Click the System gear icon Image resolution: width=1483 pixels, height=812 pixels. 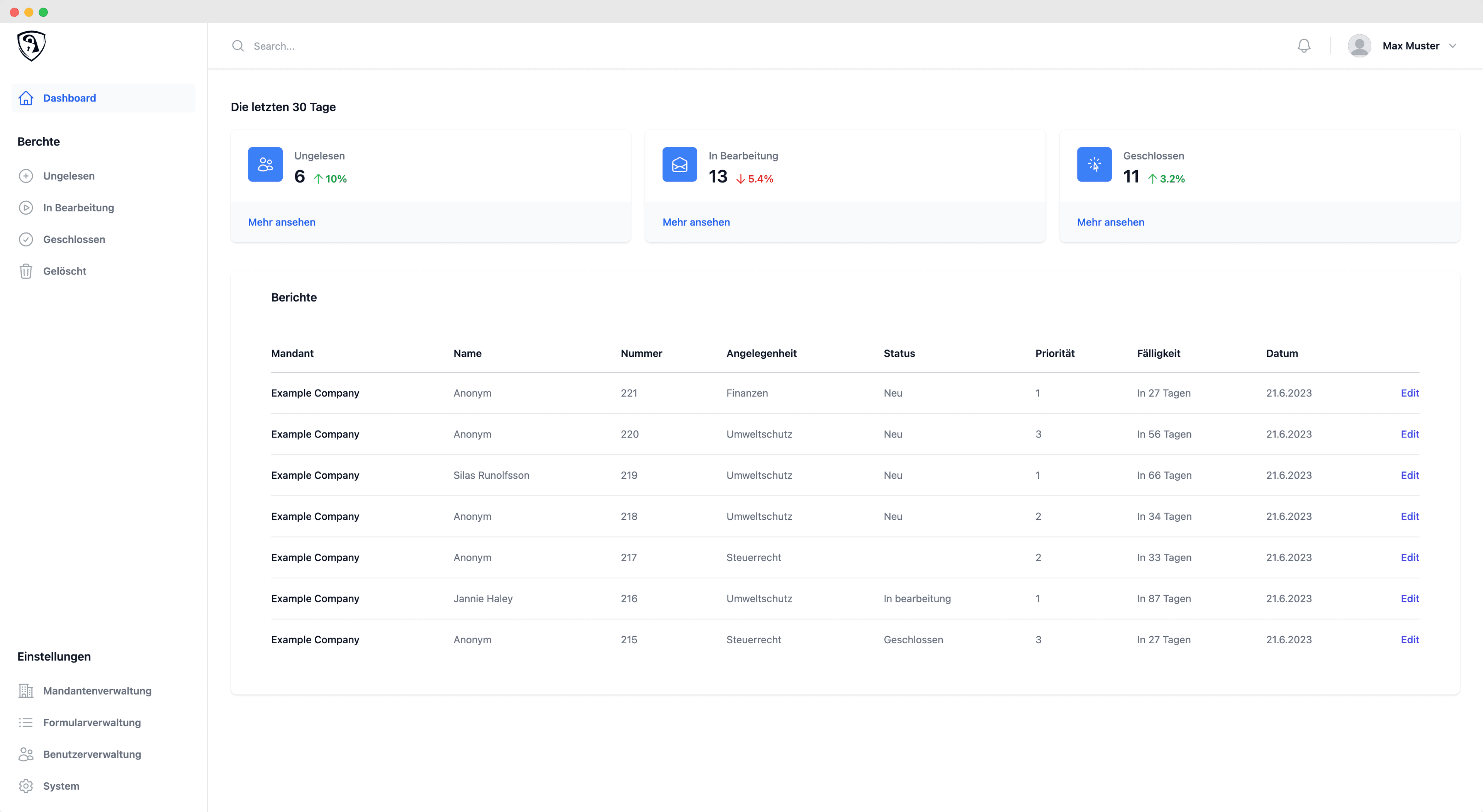[x=26, y=785]
